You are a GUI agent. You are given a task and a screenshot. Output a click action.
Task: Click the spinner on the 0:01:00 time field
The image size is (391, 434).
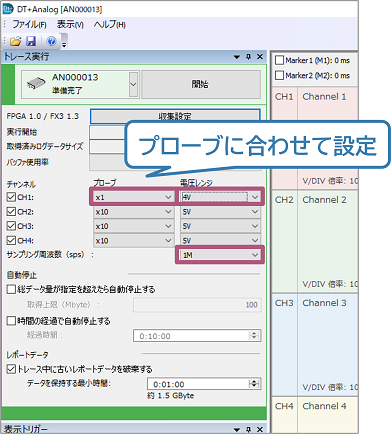click(x=254, y=384)
